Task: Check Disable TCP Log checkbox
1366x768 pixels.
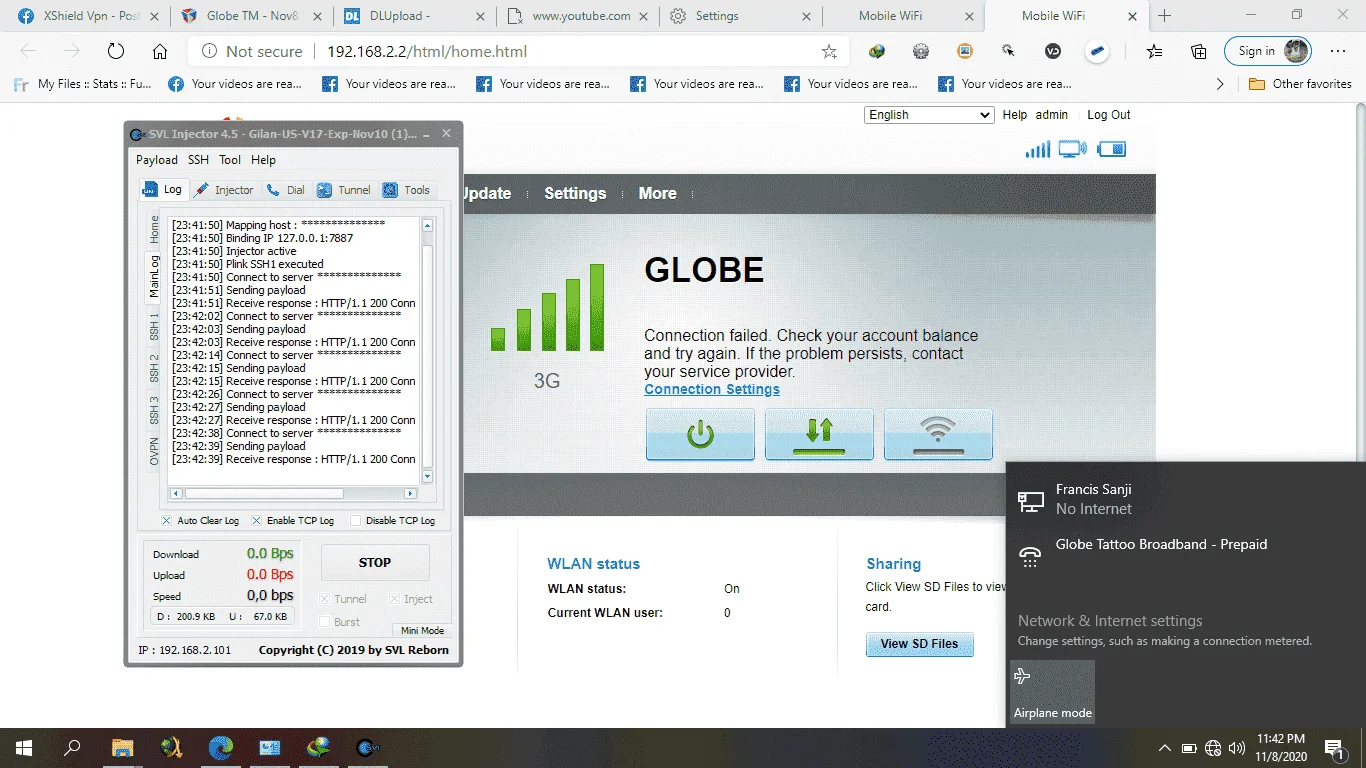Action: 356,521
